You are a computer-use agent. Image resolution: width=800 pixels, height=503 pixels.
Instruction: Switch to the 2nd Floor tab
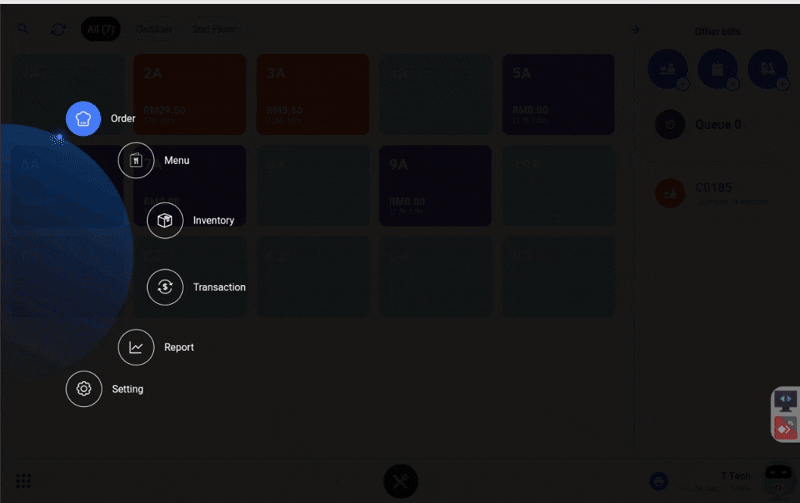pyautogui.click(x=214, y=29)
